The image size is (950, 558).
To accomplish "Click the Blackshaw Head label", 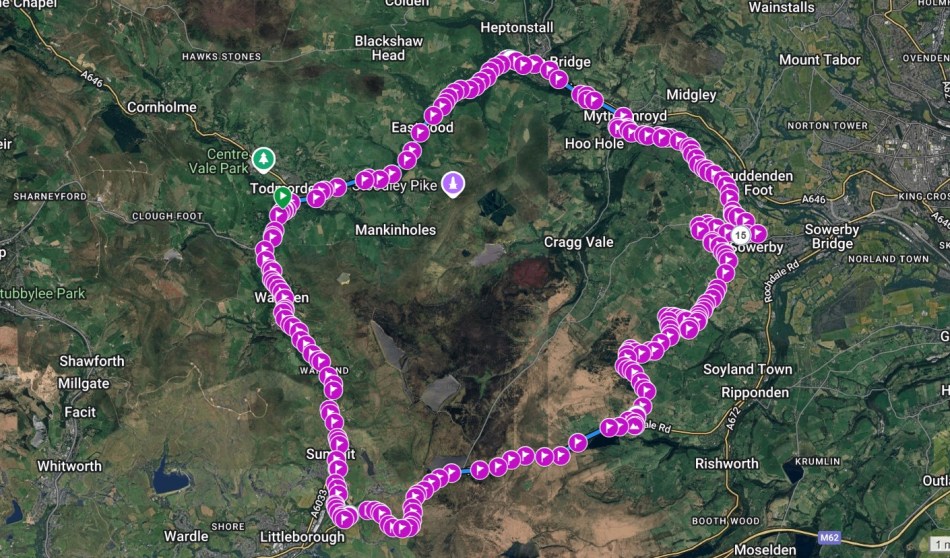I will [x=388, y=48].
